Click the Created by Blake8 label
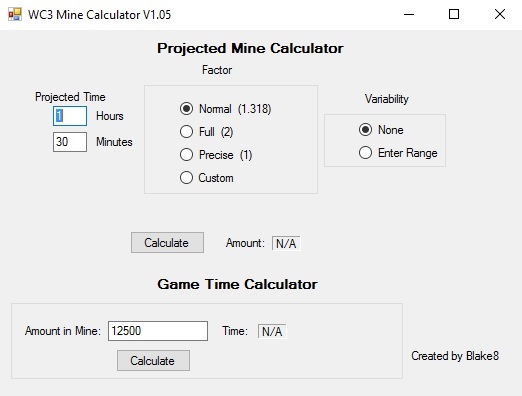The height and width of the screenshot is (396, 522). [x=455, y=356]
